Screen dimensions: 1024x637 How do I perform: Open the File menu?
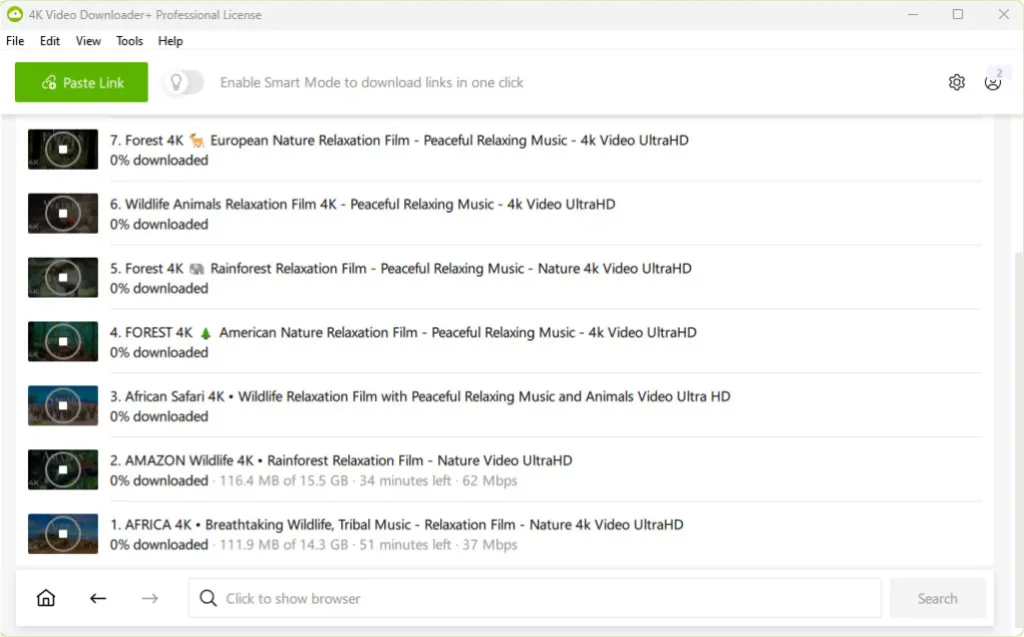click(15, 41)
